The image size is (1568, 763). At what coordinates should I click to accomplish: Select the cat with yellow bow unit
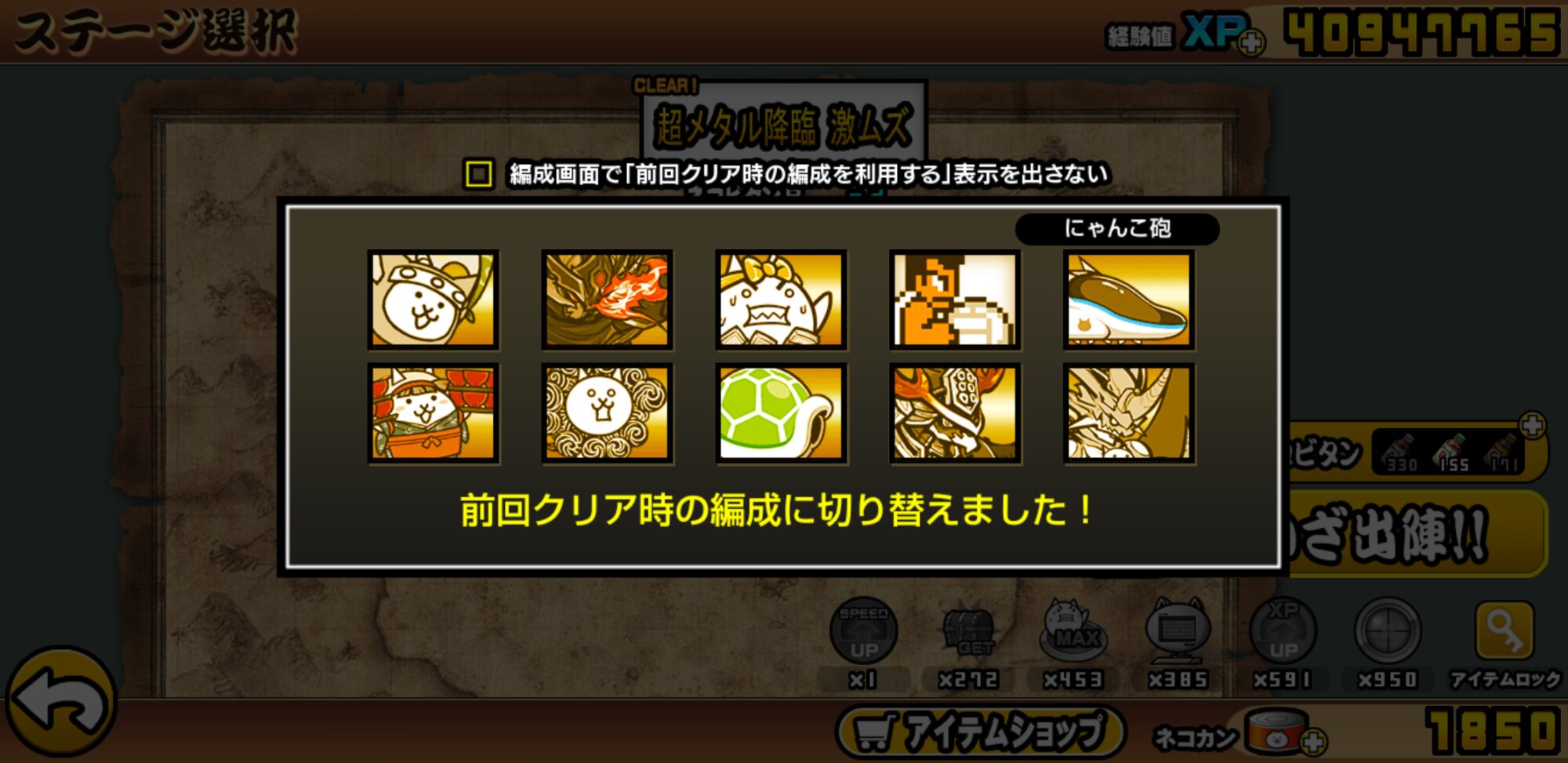(781, 300)
